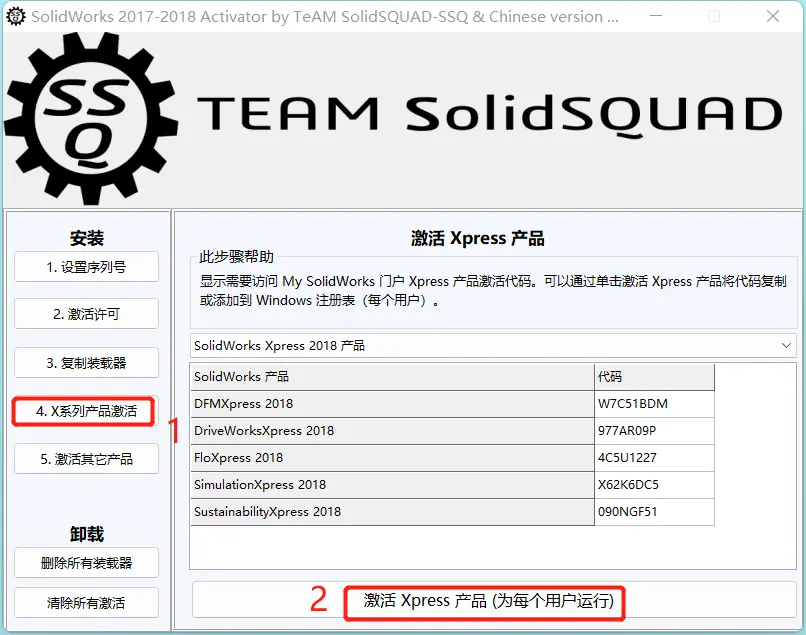Minimize the Activator window
This screenshot has width=806, height=635.
[655, 16]
